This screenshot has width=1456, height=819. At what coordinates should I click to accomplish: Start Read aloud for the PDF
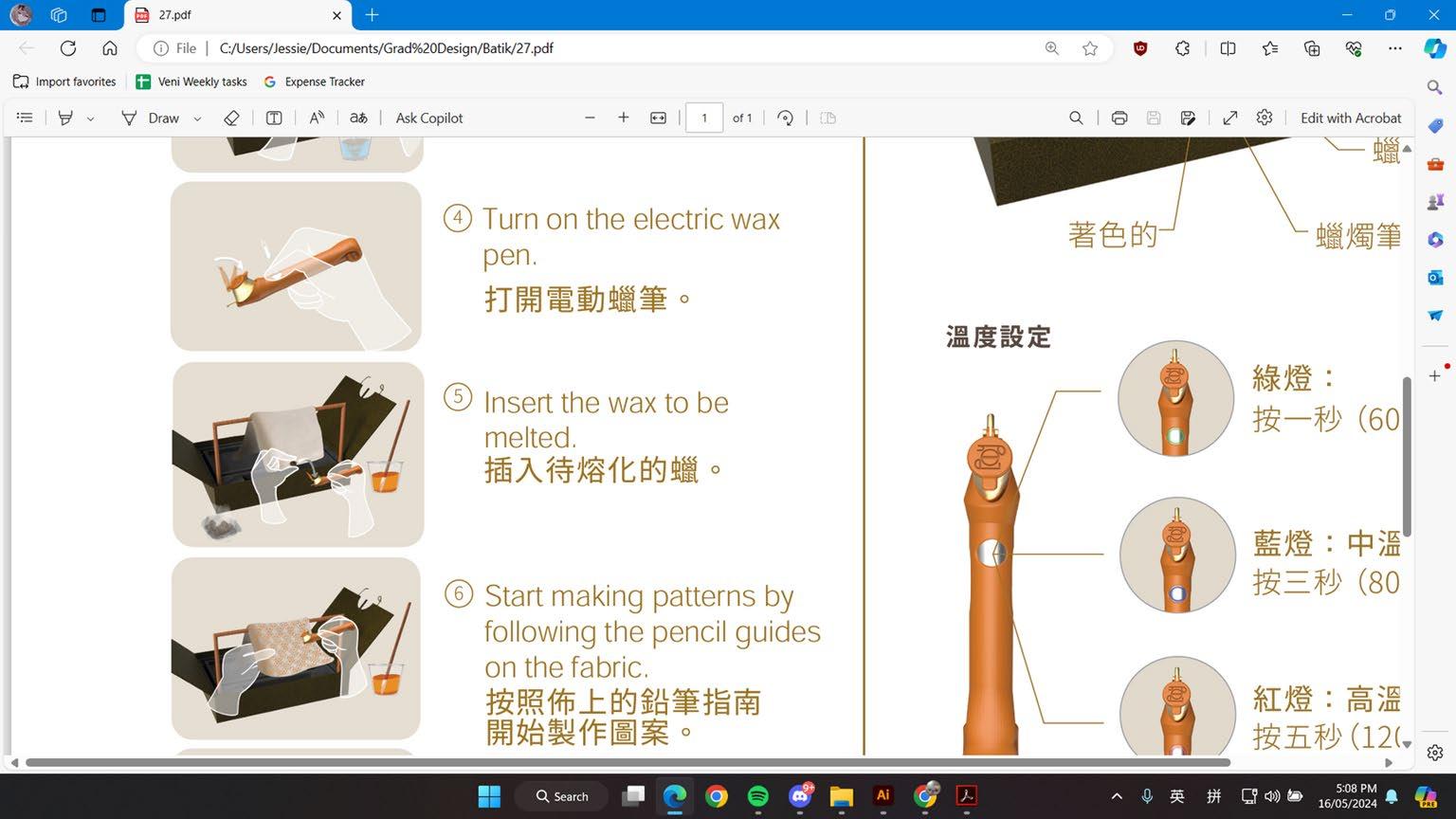(x=317, y=118)
